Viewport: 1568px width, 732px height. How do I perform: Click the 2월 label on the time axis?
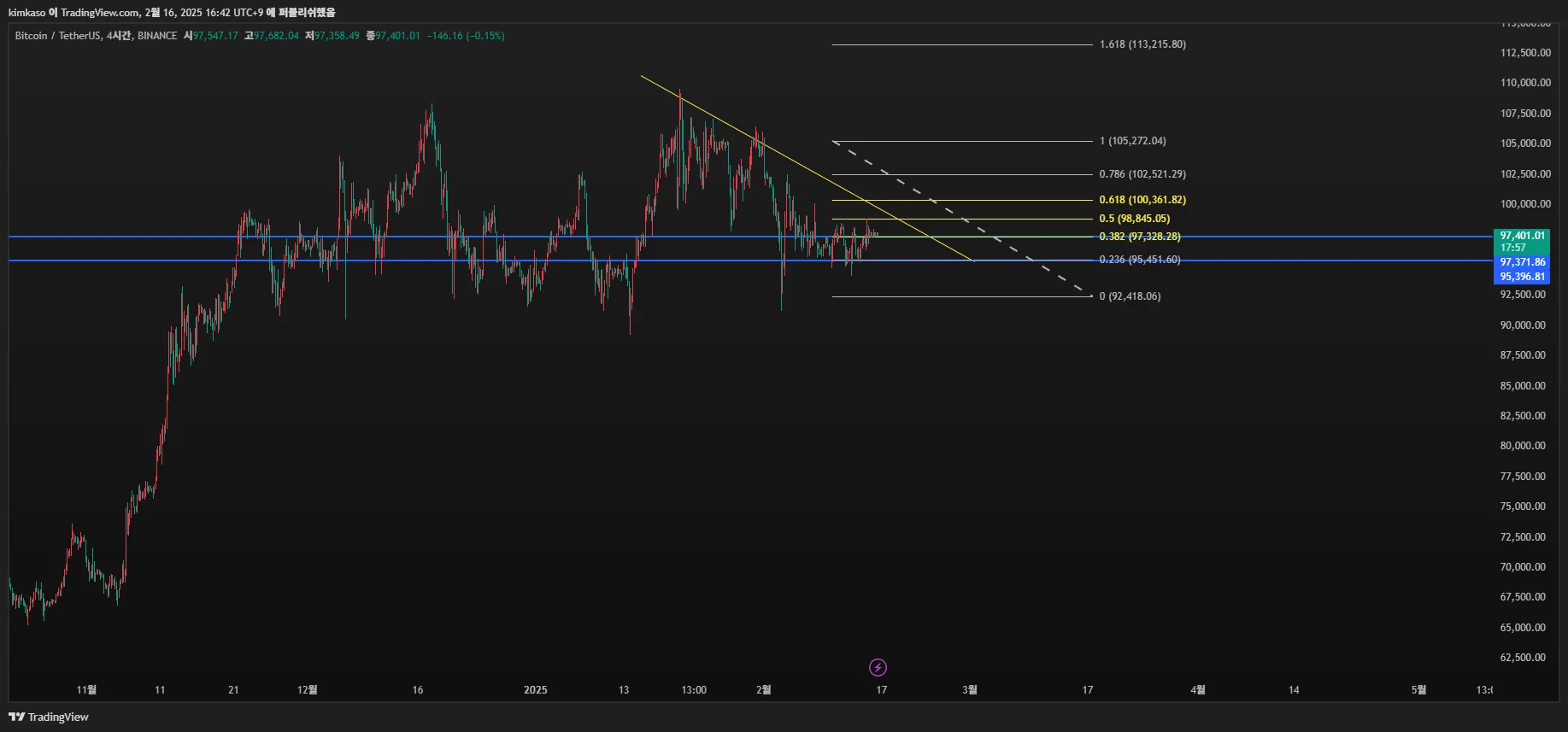[x=764, y=690]
